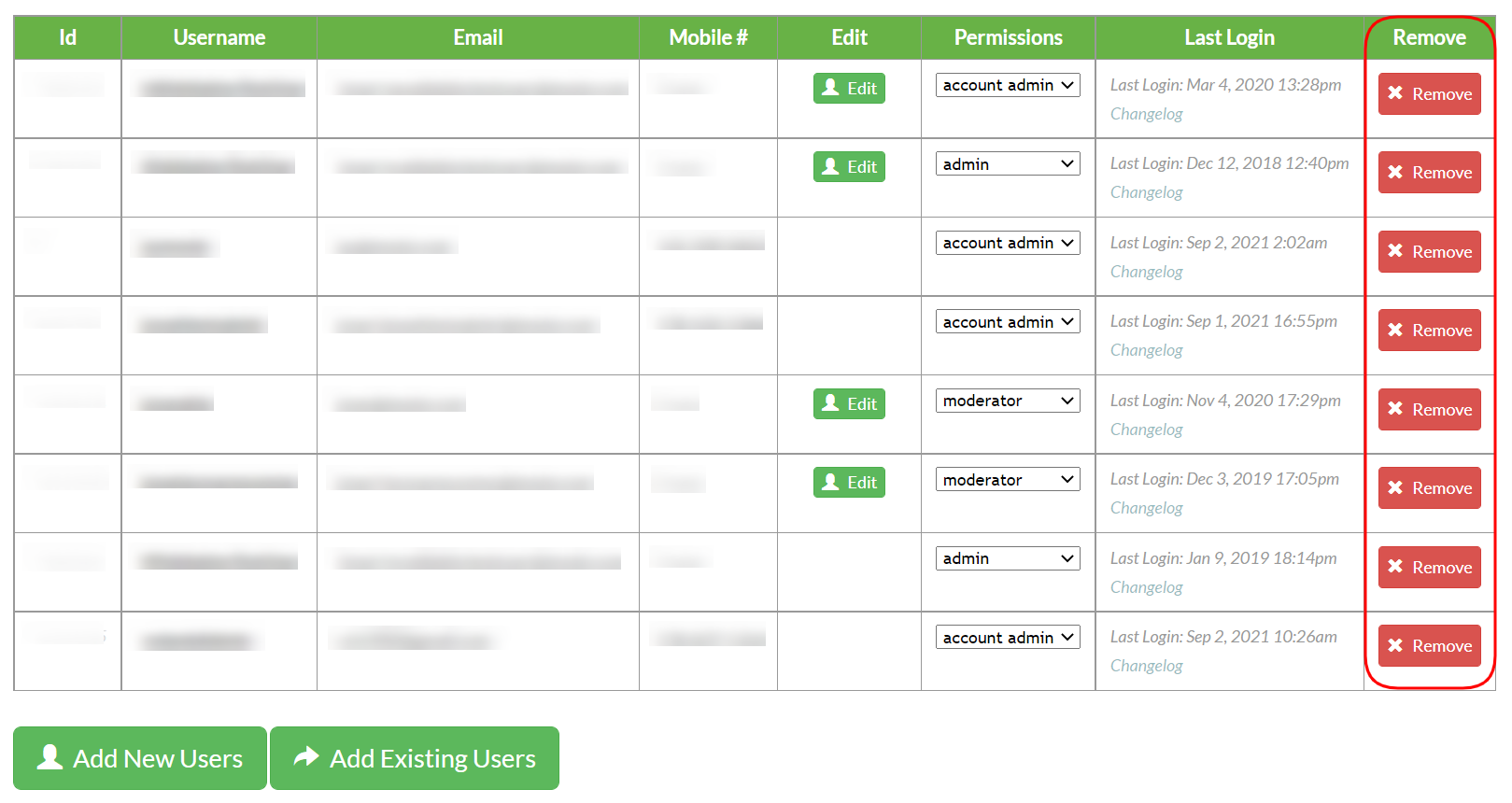The height and width of the screenshot is (803, 1512).
Task: Open Changelog under Jan 9, 2019 login
Action: tap(1146, 587)
